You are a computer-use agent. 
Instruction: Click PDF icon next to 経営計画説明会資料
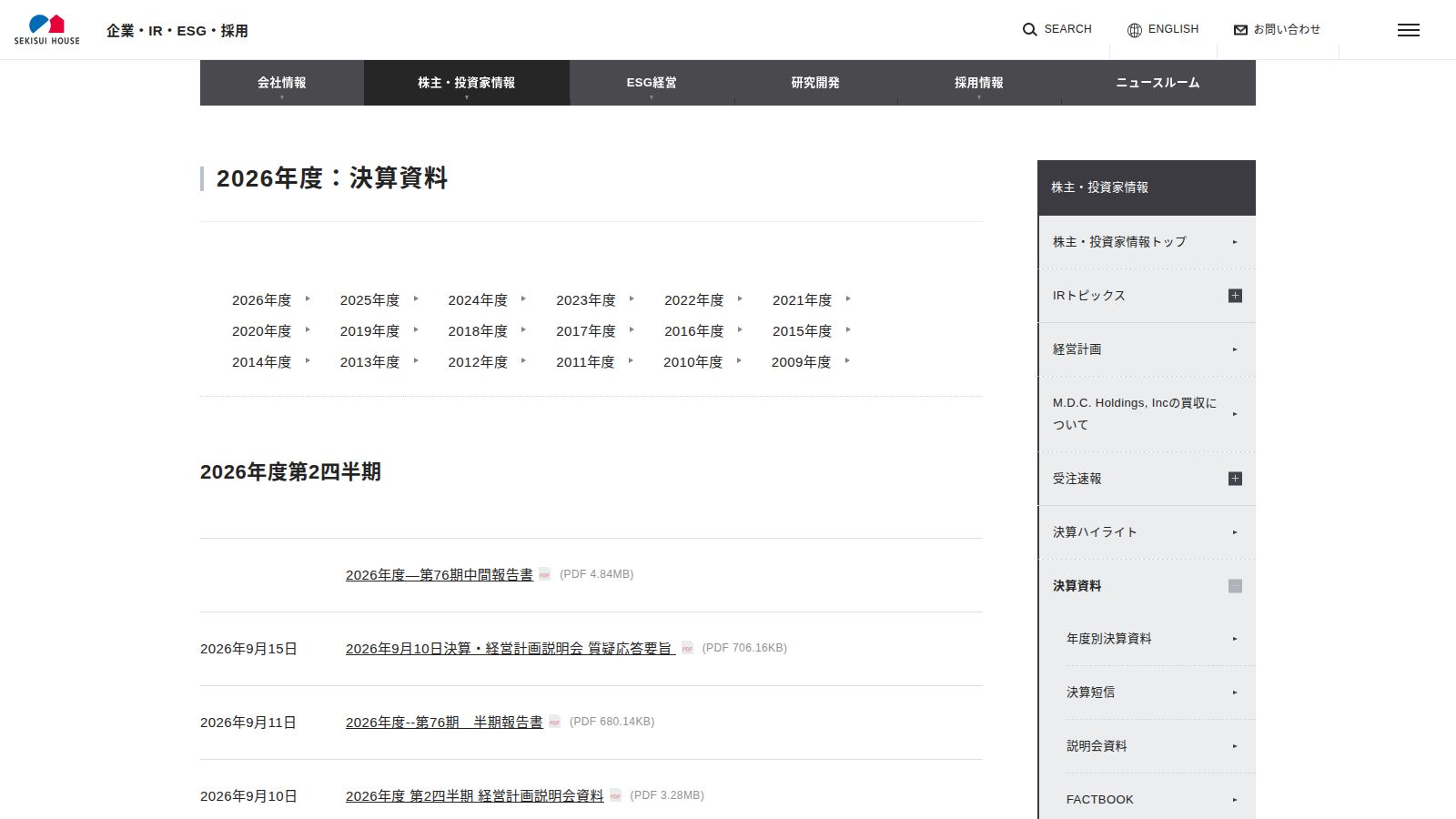pos(615,795)
